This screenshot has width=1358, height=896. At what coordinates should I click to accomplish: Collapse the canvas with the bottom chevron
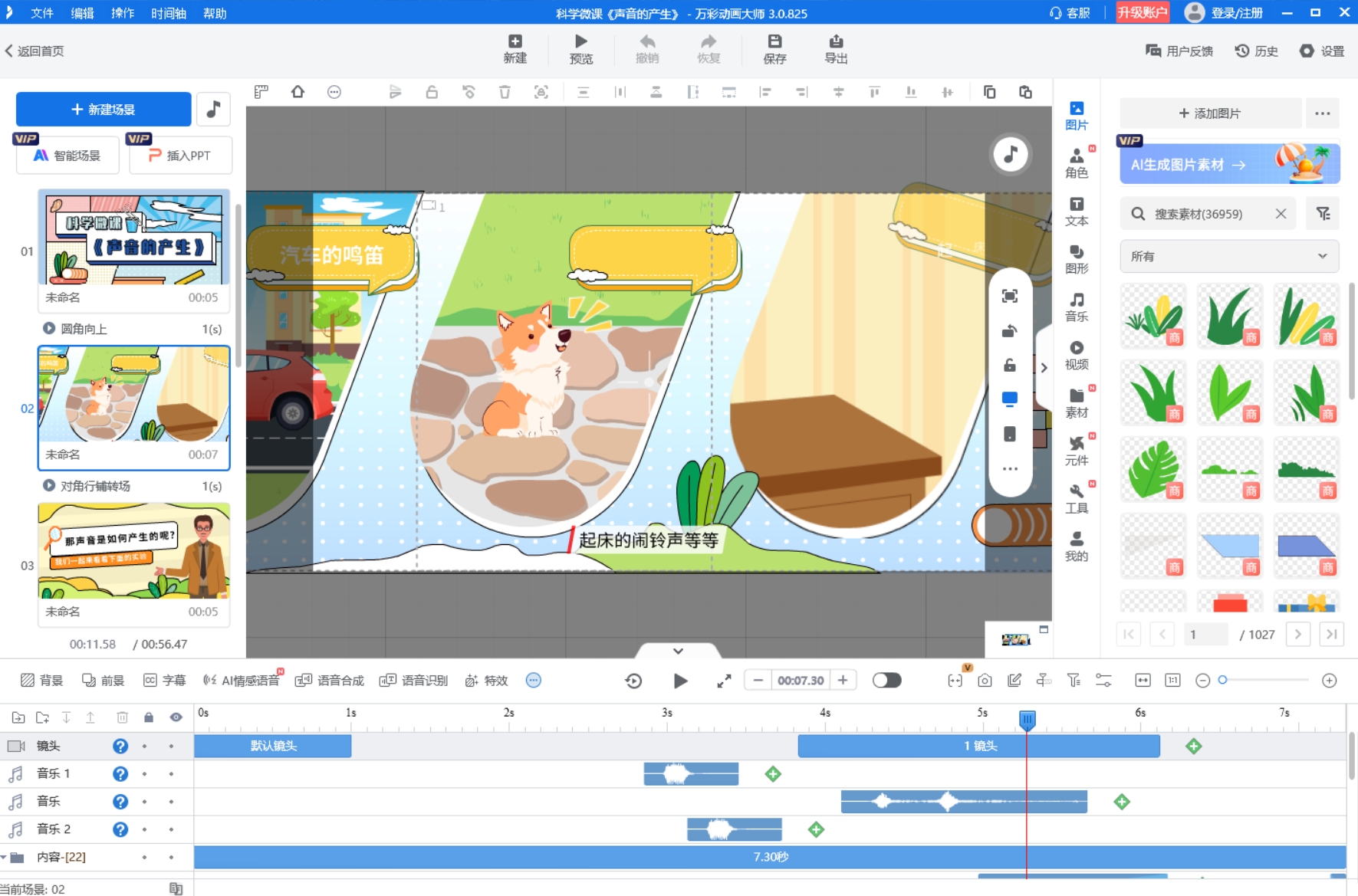(678, 651)
